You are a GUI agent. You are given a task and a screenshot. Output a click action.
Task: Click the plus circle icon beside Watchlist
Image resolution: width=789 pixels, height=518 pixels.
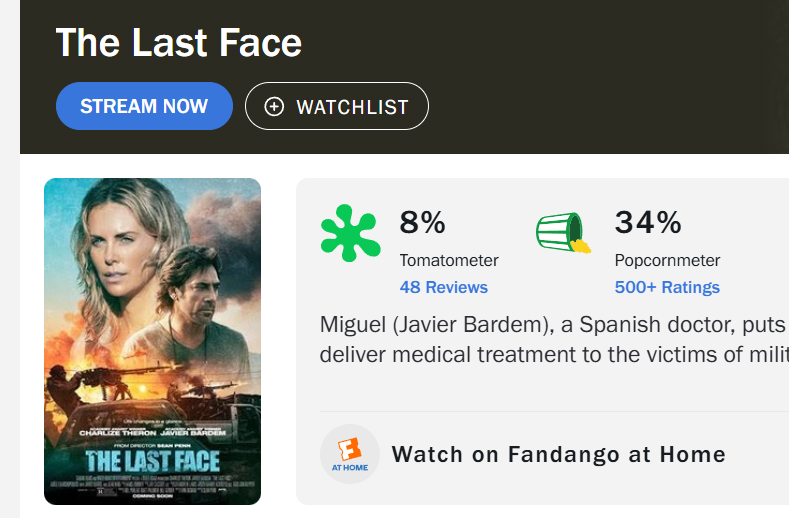(275, 107)
